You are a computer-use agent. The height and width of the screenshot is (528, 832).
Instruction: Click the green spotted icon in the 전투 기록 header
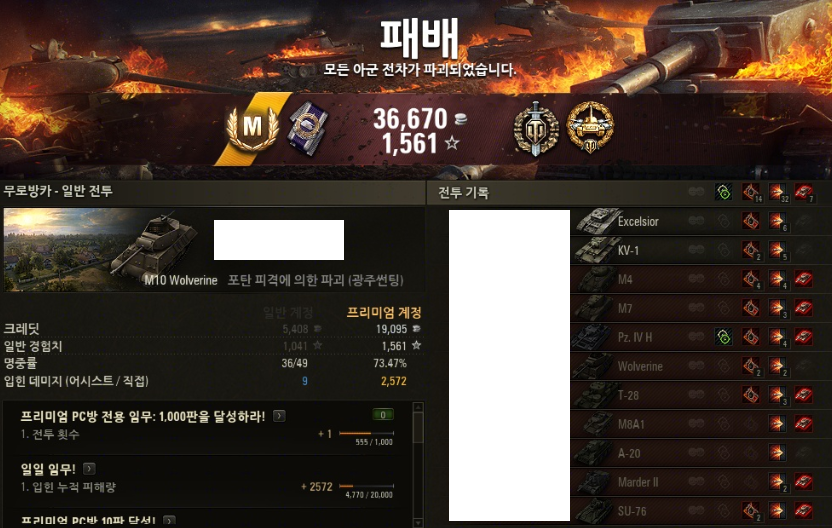tap(723, 192)
